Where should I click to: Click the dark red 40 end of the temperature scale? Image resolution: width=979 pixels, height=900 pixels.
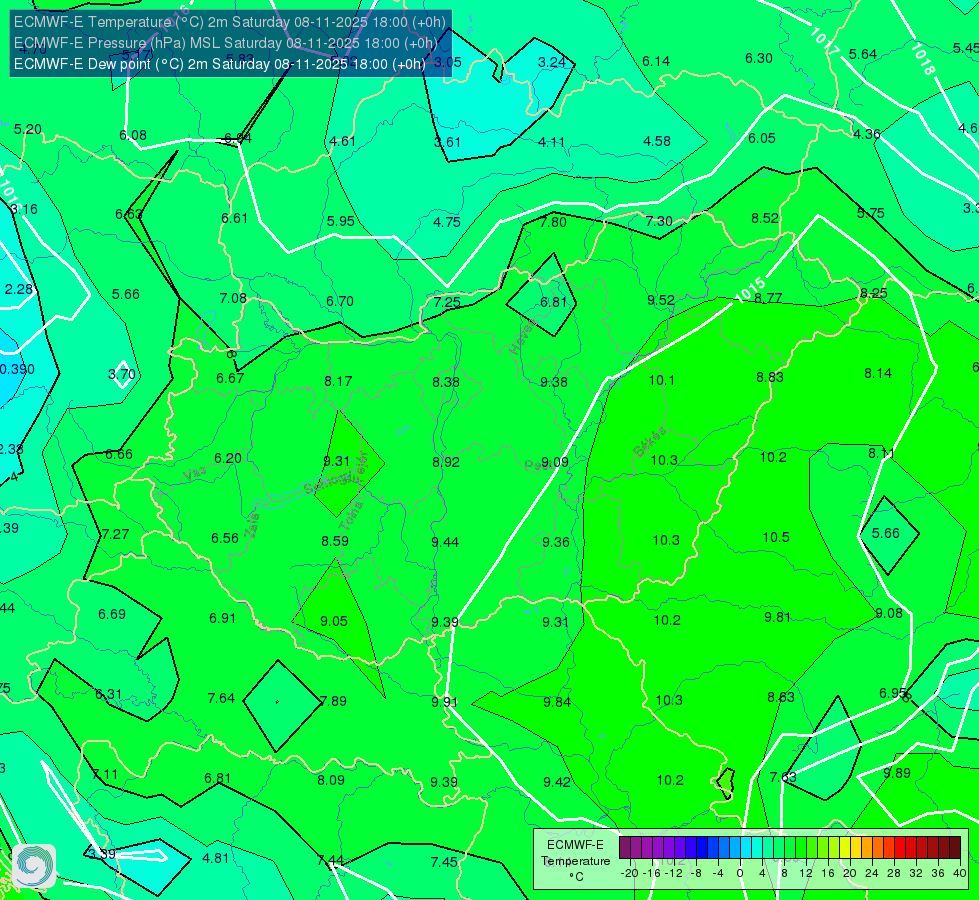(x=955, y=848)
